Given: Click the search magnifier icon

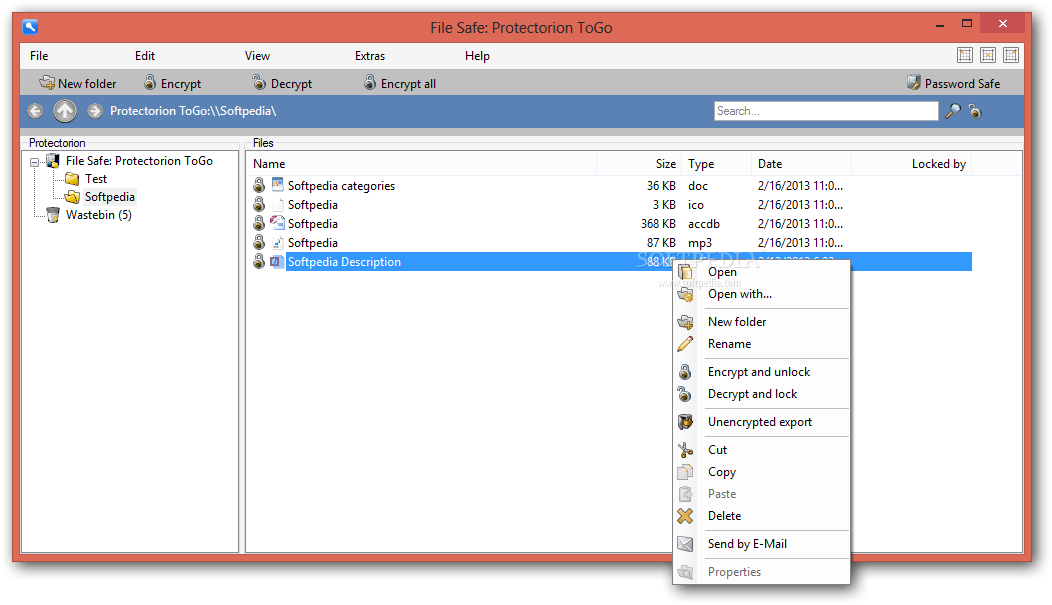Looking at the screenshot, I should click(953, 111).
